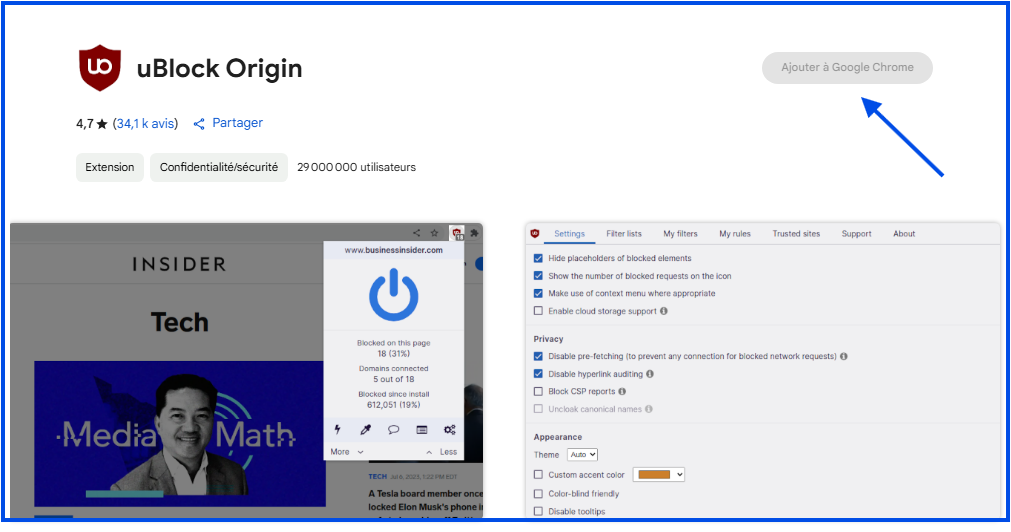1011x532 pixels.
Task: Collapse popup using the Less chevron
Action: pyautogui.click(x=441, y=452)
